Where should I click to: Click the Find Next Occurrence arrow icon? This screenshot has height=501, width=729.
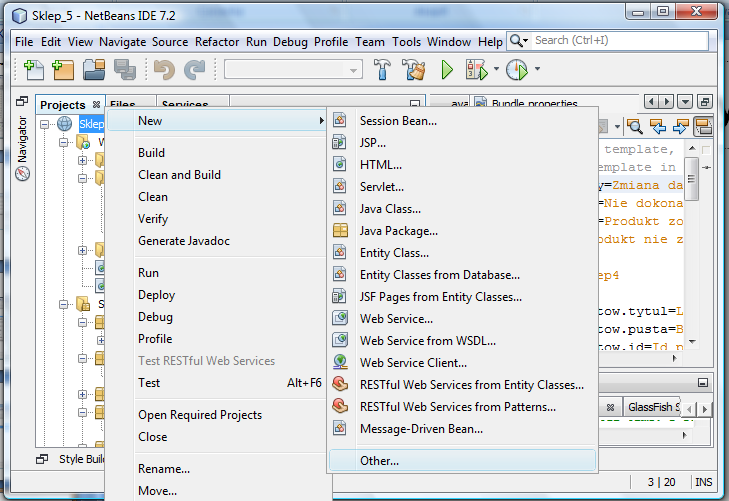(x=680, y=126)
